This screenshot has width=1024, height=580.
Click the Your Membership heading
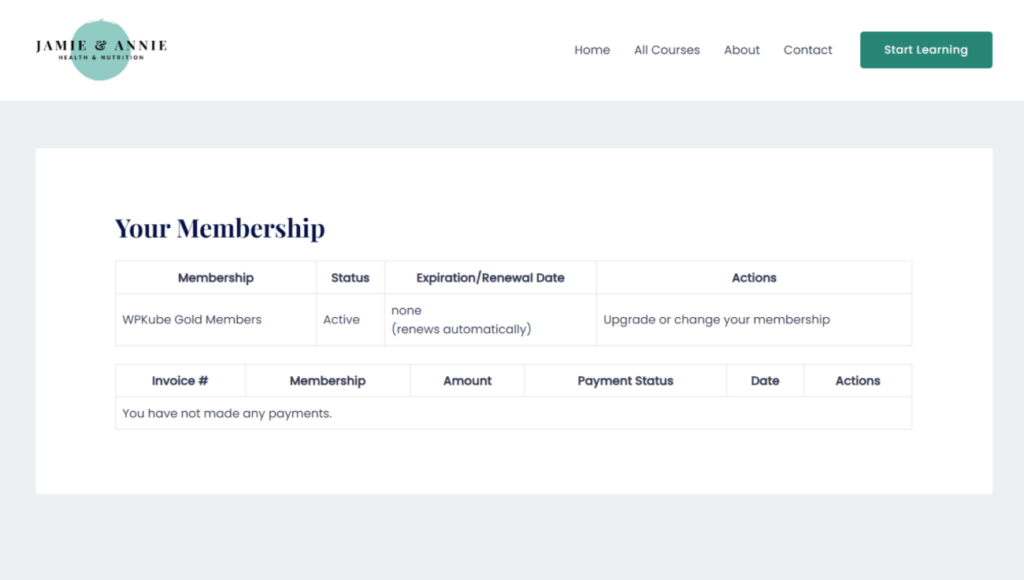tap(220, 228)
